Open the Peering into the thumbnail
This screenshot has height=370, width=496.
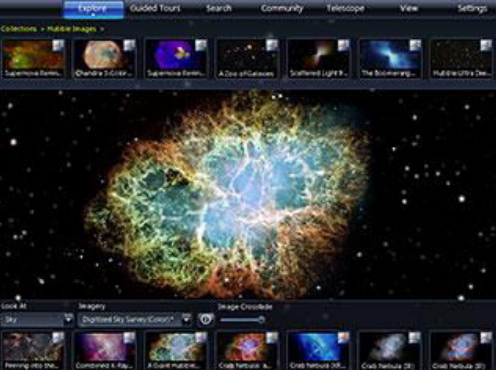pos(33,350)
